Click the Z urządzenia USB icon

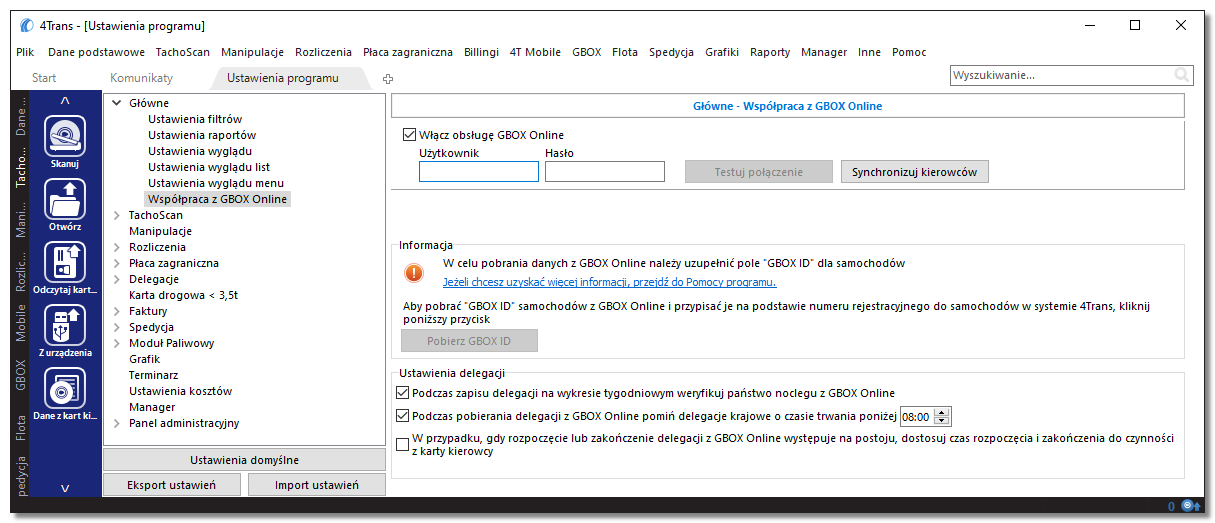coord(65,325)
